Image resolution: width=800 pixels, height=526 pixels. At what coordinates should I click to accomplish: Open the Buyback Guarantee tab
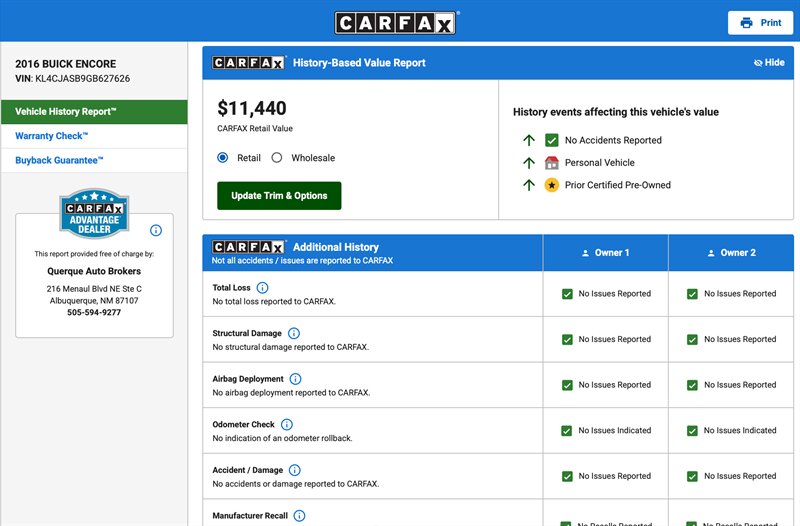click(94, 160)
